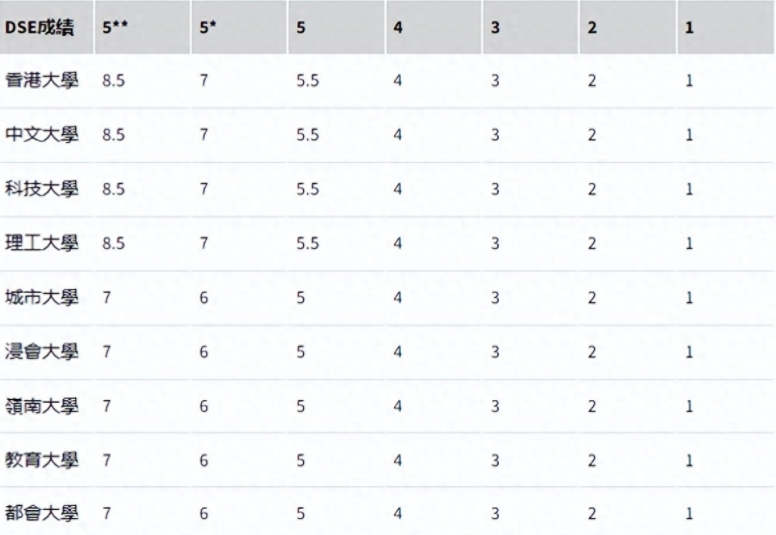Click level 1 column header
The height and width of the screenshot is (535, 776).
click(x=689, y=27)
